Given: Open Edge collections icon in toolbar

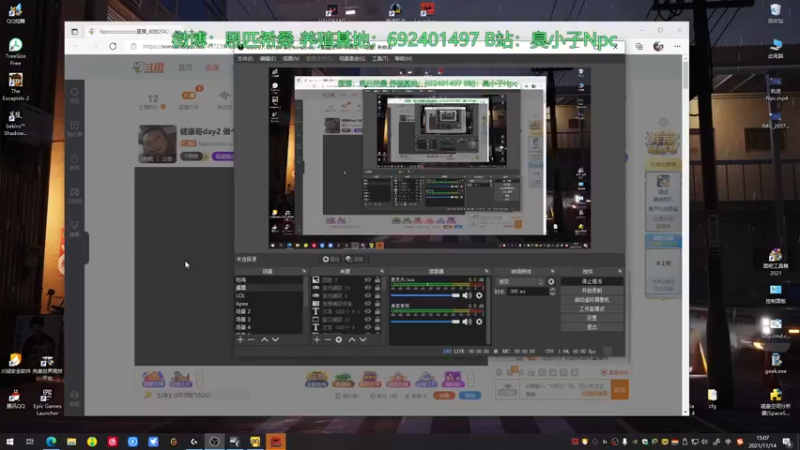Looking at the screenshot, I should tap(639, 46).
